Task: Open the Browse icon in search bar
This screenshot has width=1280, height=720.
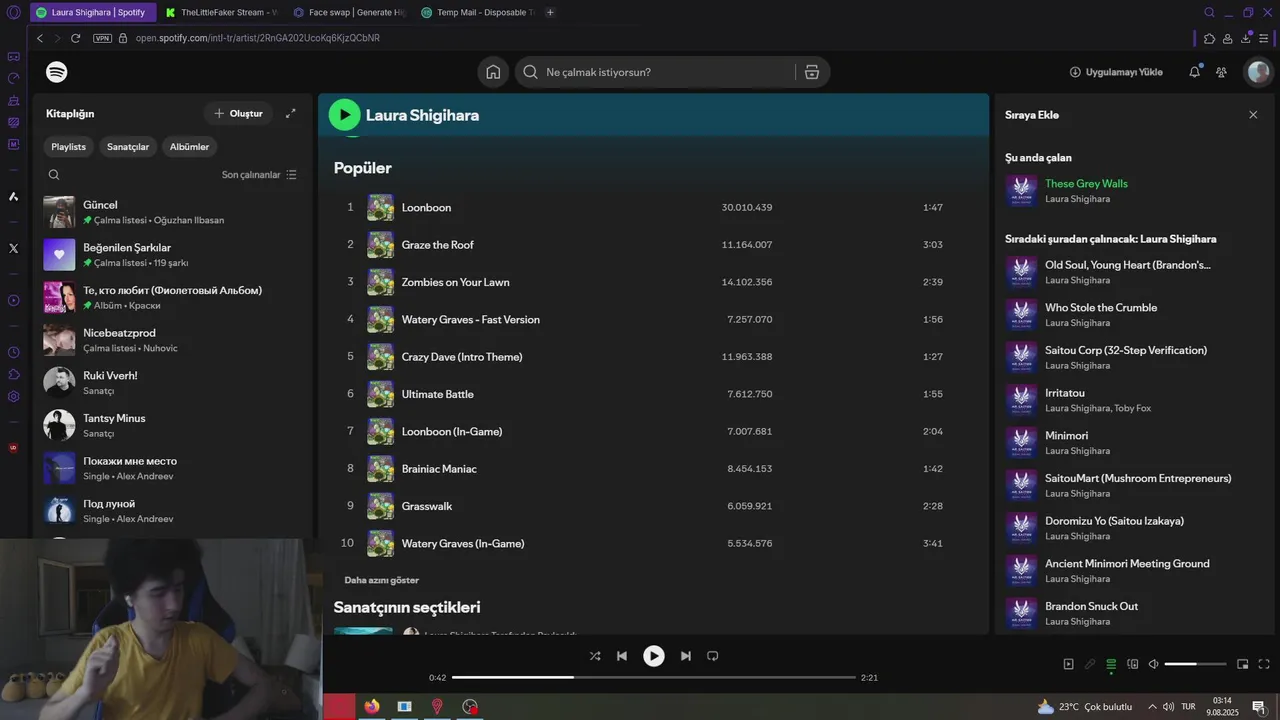Action: coord(811,72)
